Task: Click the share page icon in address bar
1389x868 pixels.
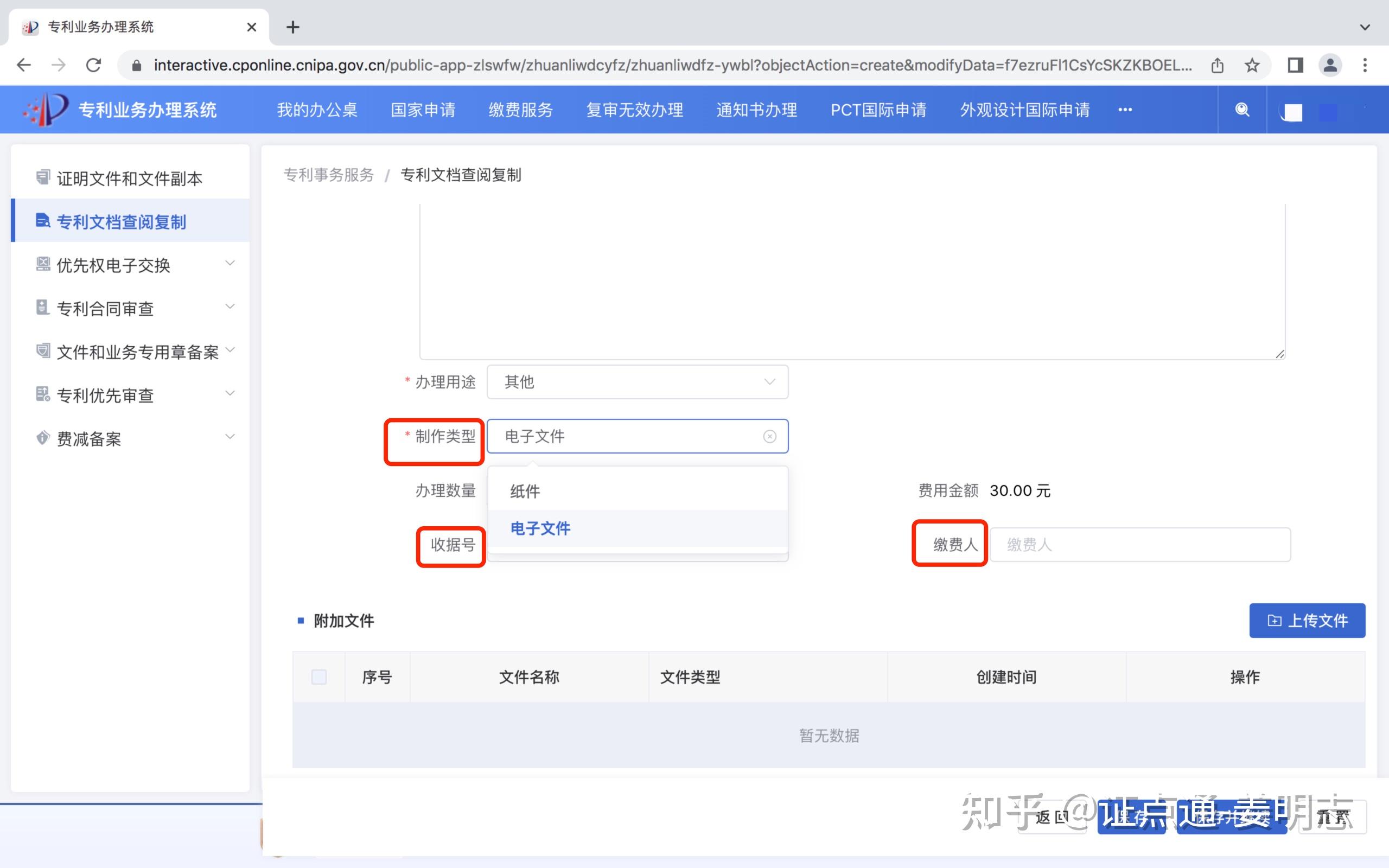Action: [x=1218, y=66]
